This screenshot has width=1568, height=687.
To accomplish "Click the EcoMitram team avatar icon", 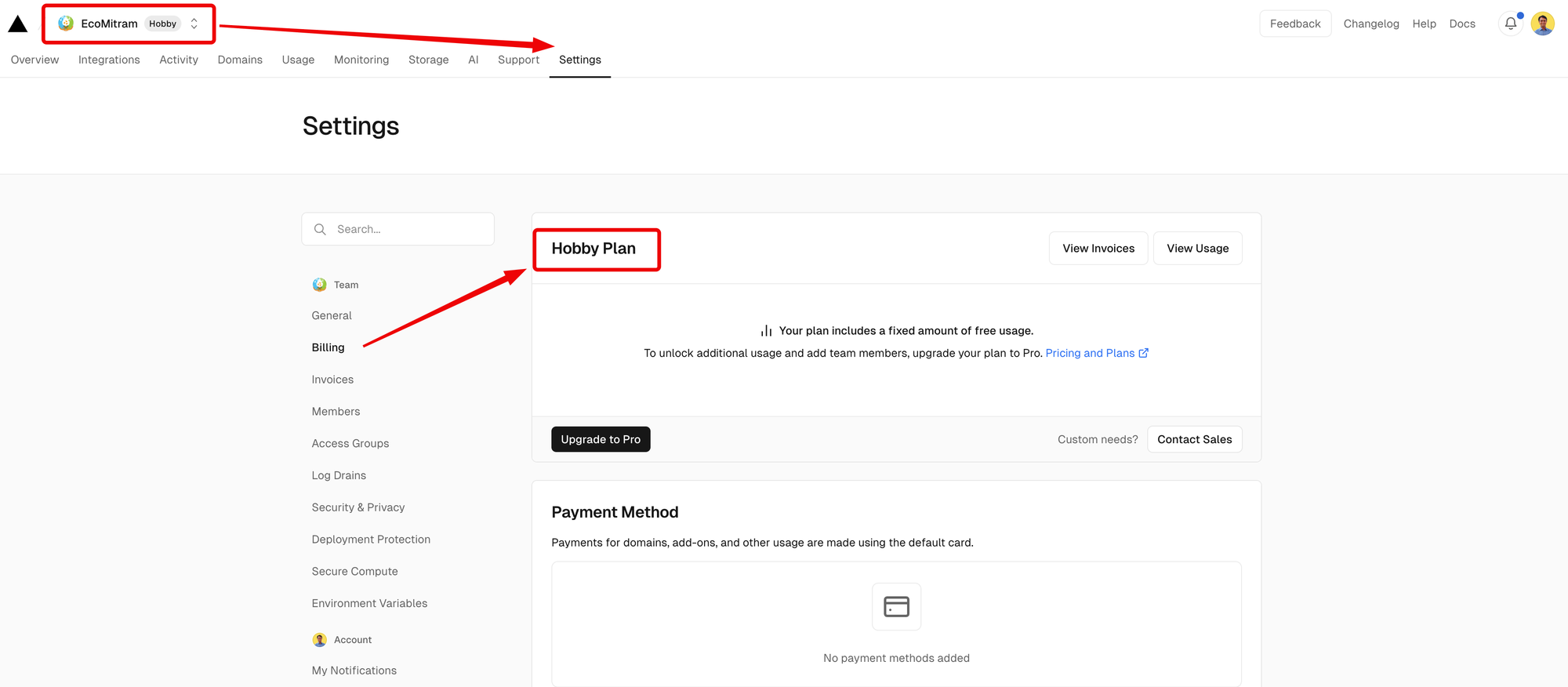I will [x=67, y=24].
